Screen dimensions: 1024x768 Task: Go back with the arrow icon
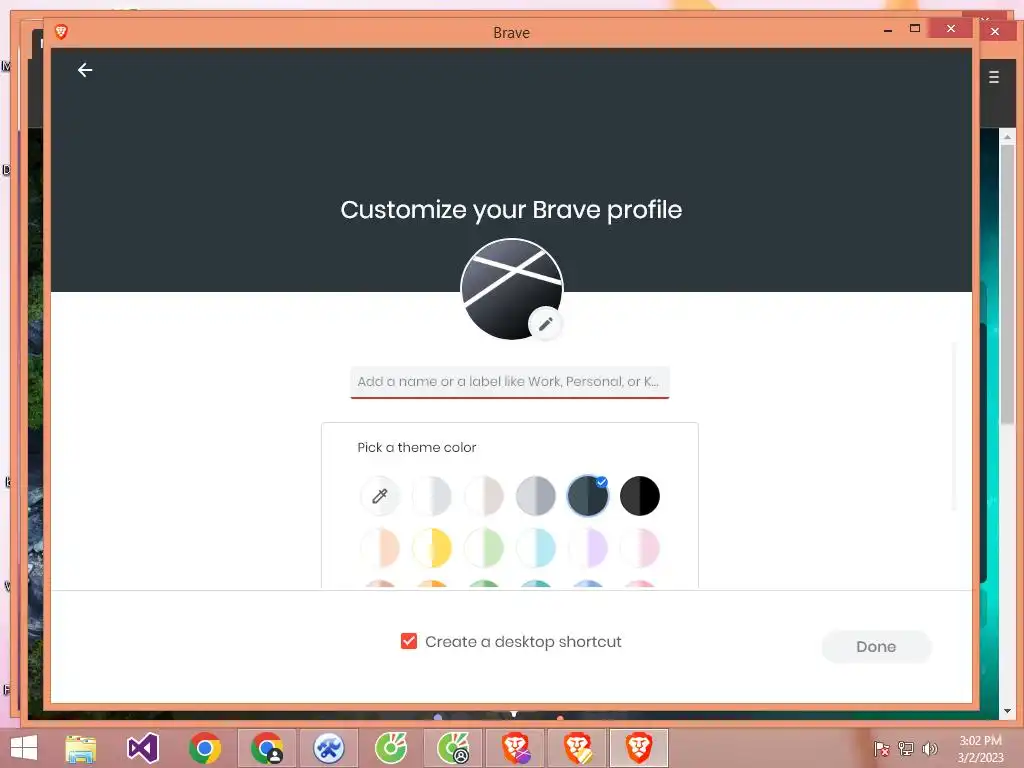click(85, 70)
